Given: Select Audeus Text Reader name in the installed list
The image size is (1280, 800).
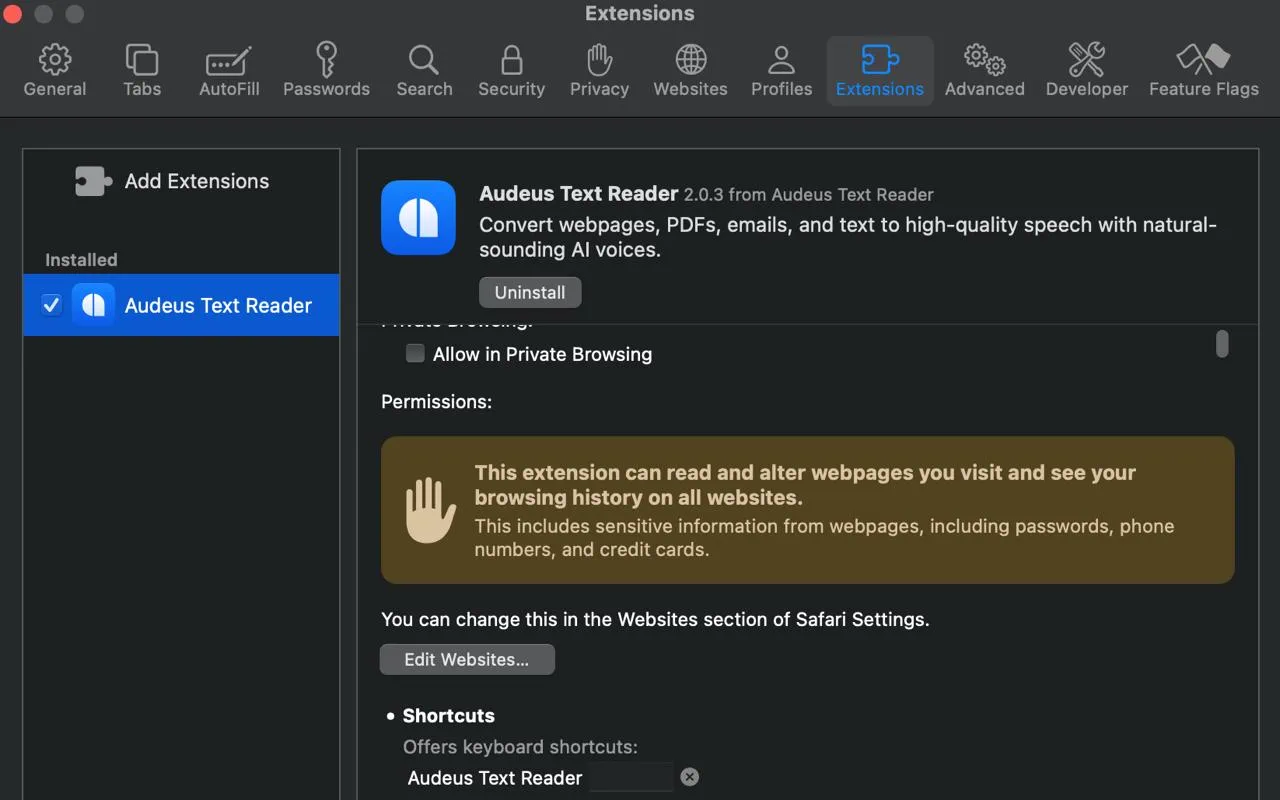Looking at the screenshot, I should (x=218, y=305).
